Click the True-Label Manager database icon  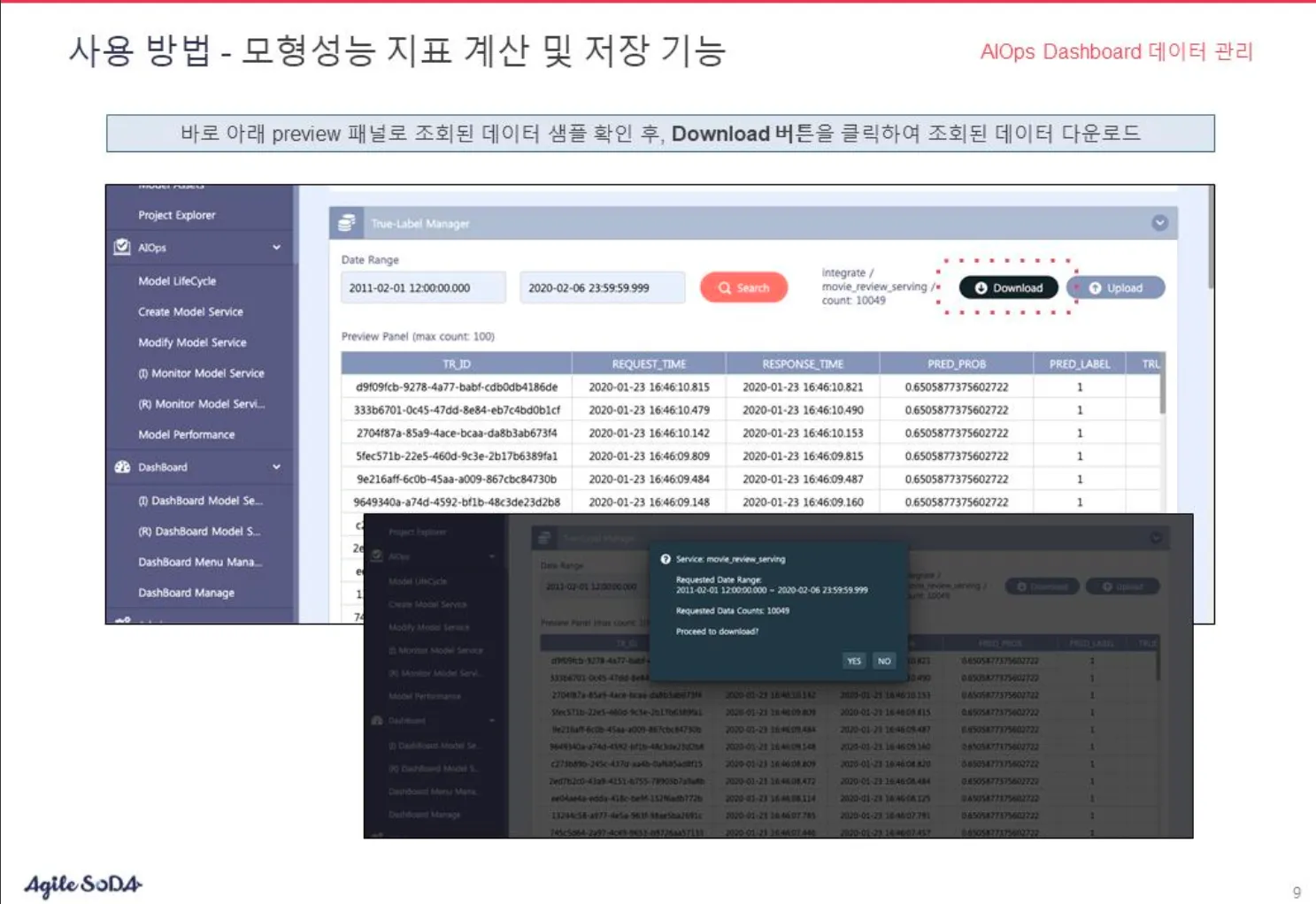pos(347,224)
